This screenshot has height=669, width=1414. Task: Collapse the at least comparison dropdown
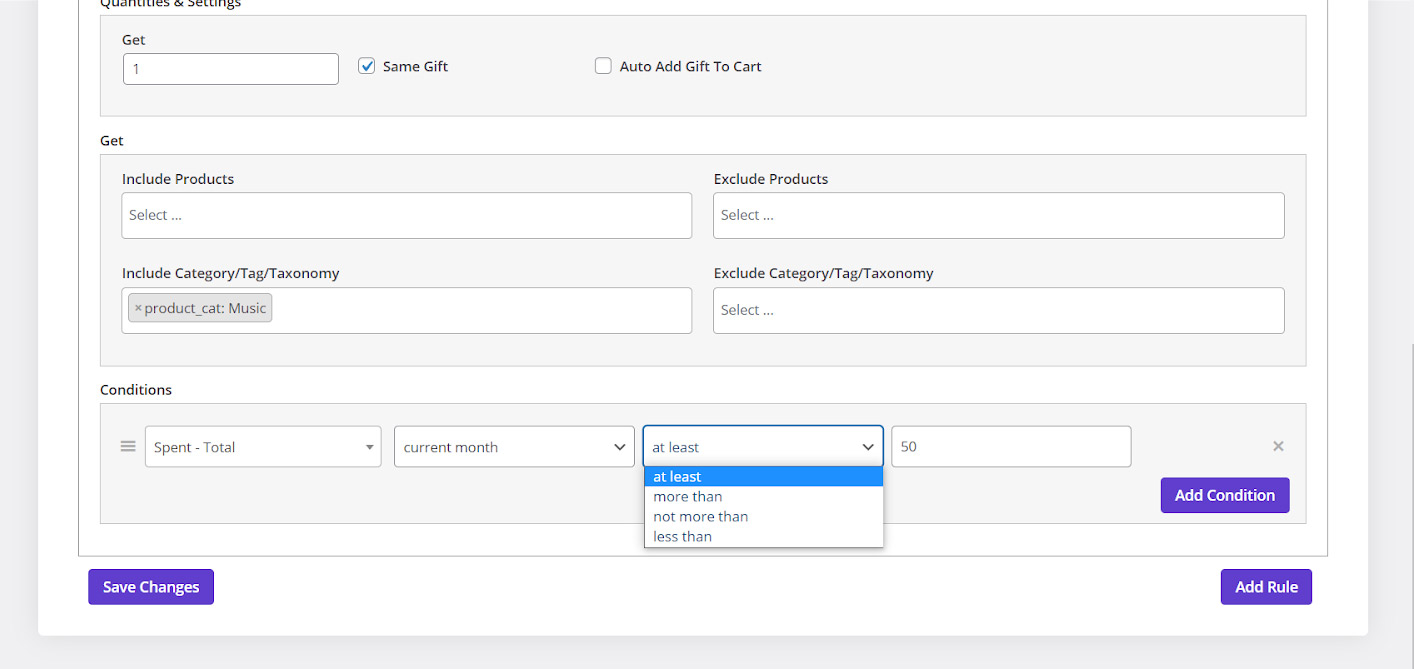point(762,447)
